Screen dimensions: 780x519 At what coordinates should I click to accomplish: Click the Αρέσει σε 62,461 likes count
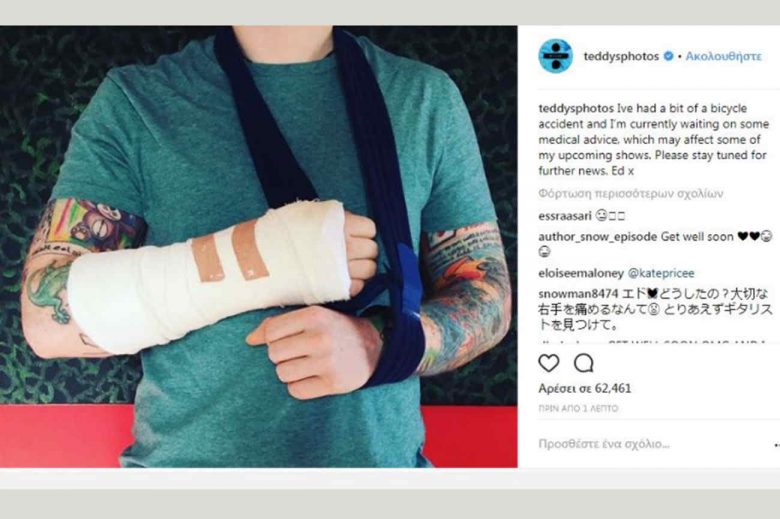pos(585,388)
